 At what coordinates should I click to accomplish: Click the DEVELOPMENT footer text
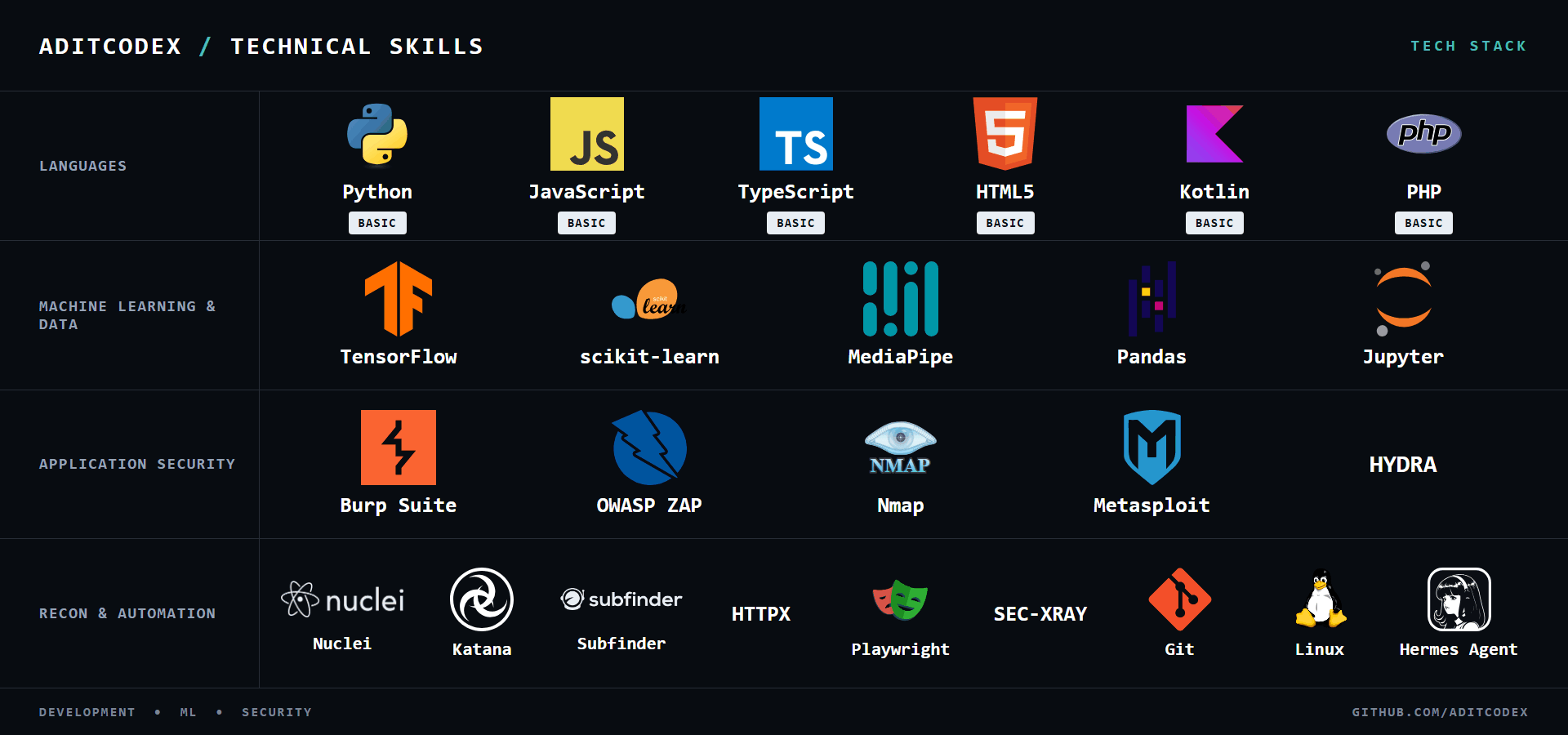(87, 712)
